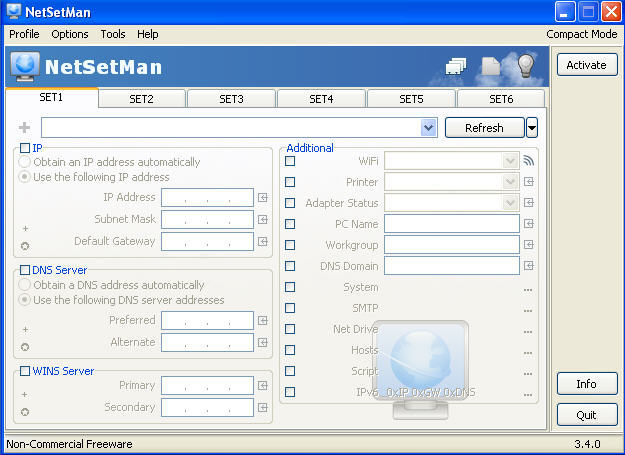
Task: Click the WiFi signal scan icon
Action: pos(529,161)
